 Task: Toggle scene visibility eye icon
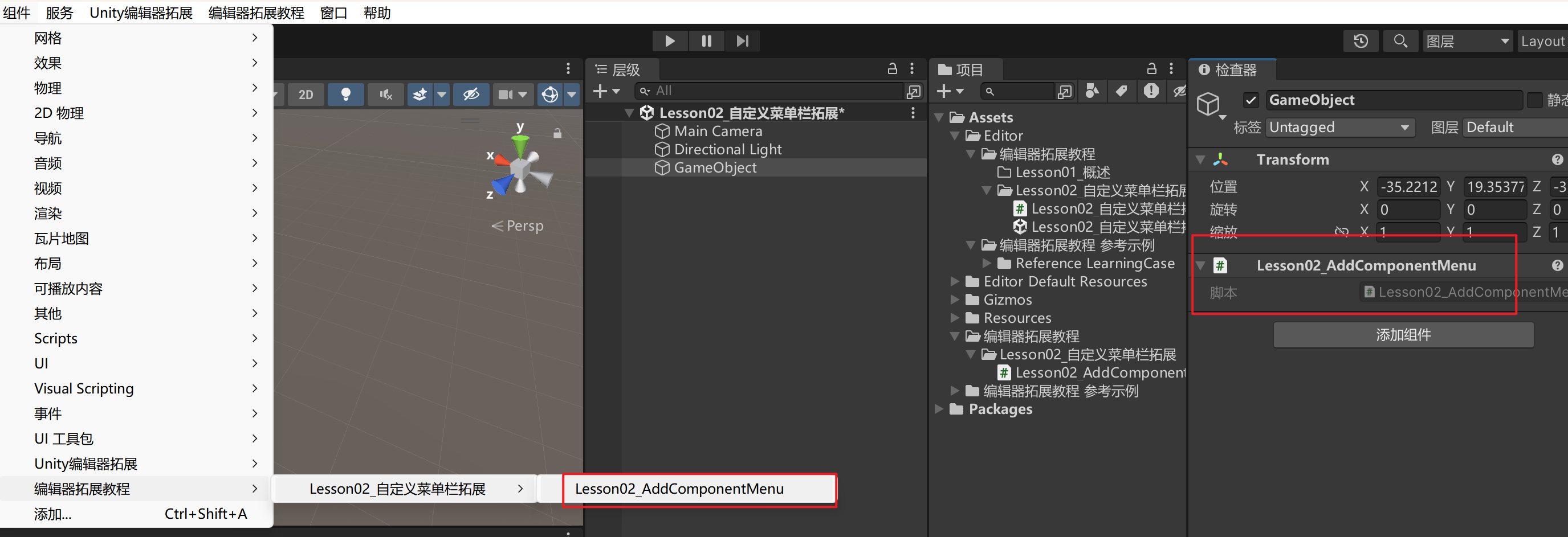(x=471, y=95)
